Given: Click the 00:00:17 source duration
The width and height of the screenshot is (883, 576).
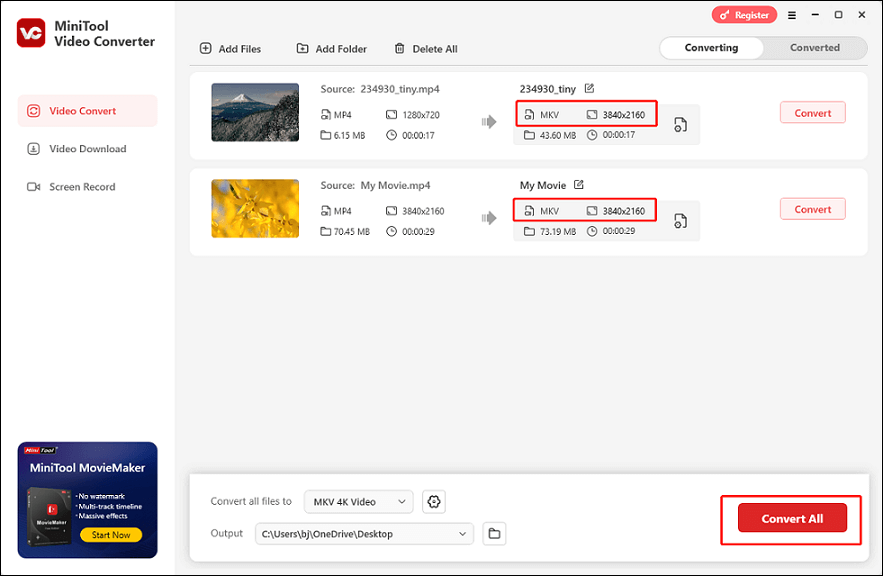Looking at the screenshot, I should 411,135.
